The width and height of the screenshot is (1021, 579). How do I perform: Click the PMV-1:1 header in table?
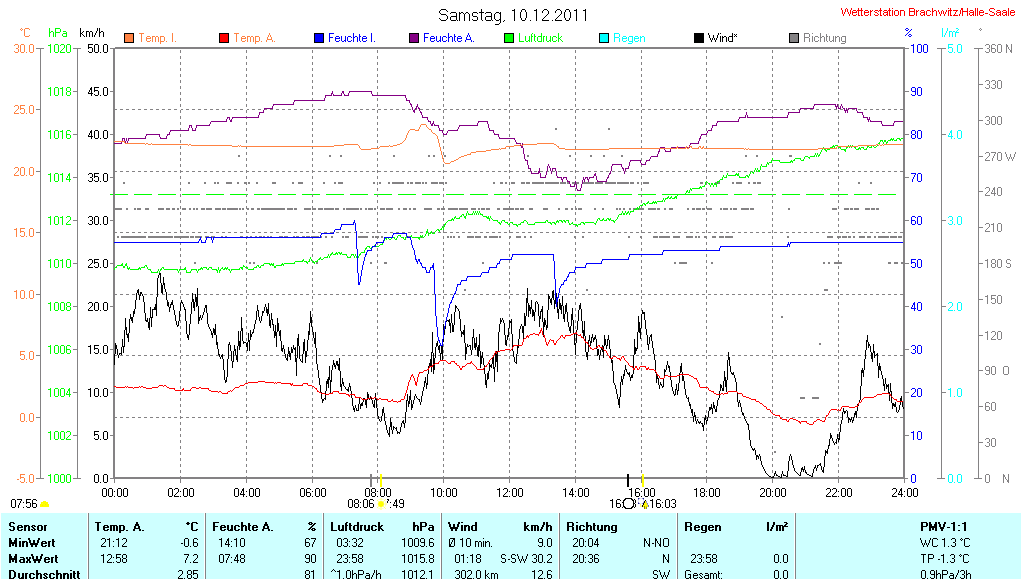point(943,526)
